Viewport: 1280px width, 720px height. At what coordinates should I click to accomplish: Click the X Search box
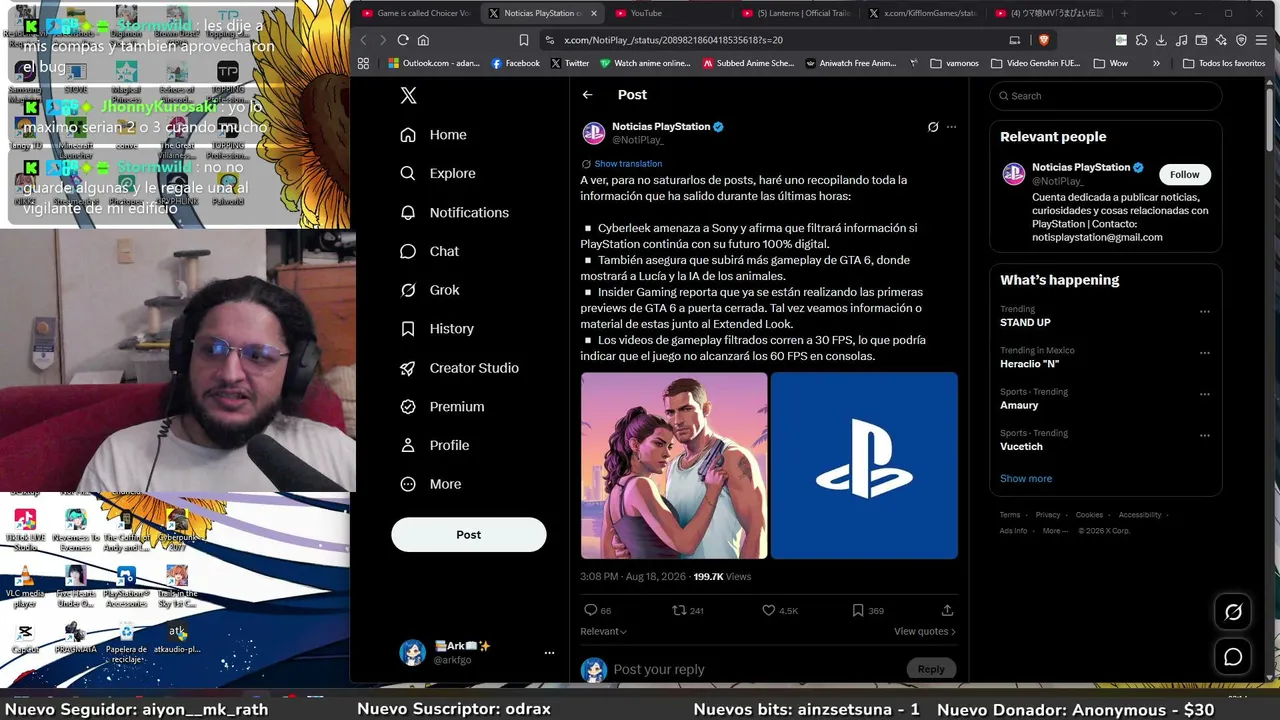(1106, 96)
